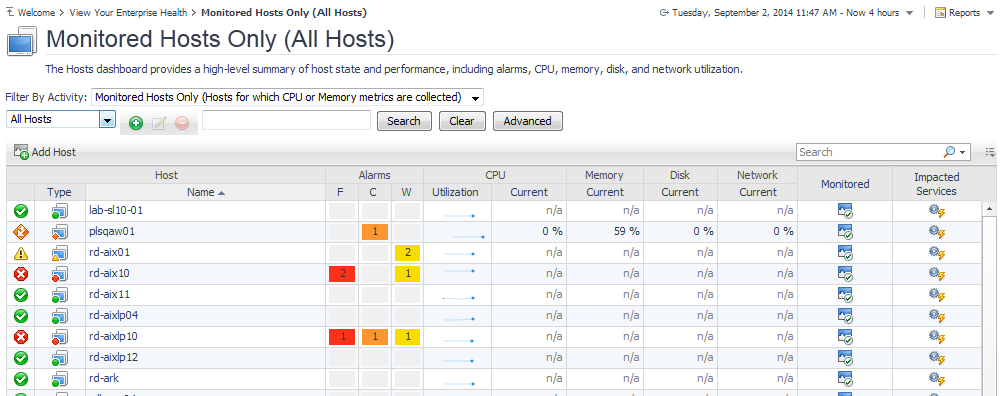Open the time range dropdown arrow
Screen dimensions: 1002x396
909,13
